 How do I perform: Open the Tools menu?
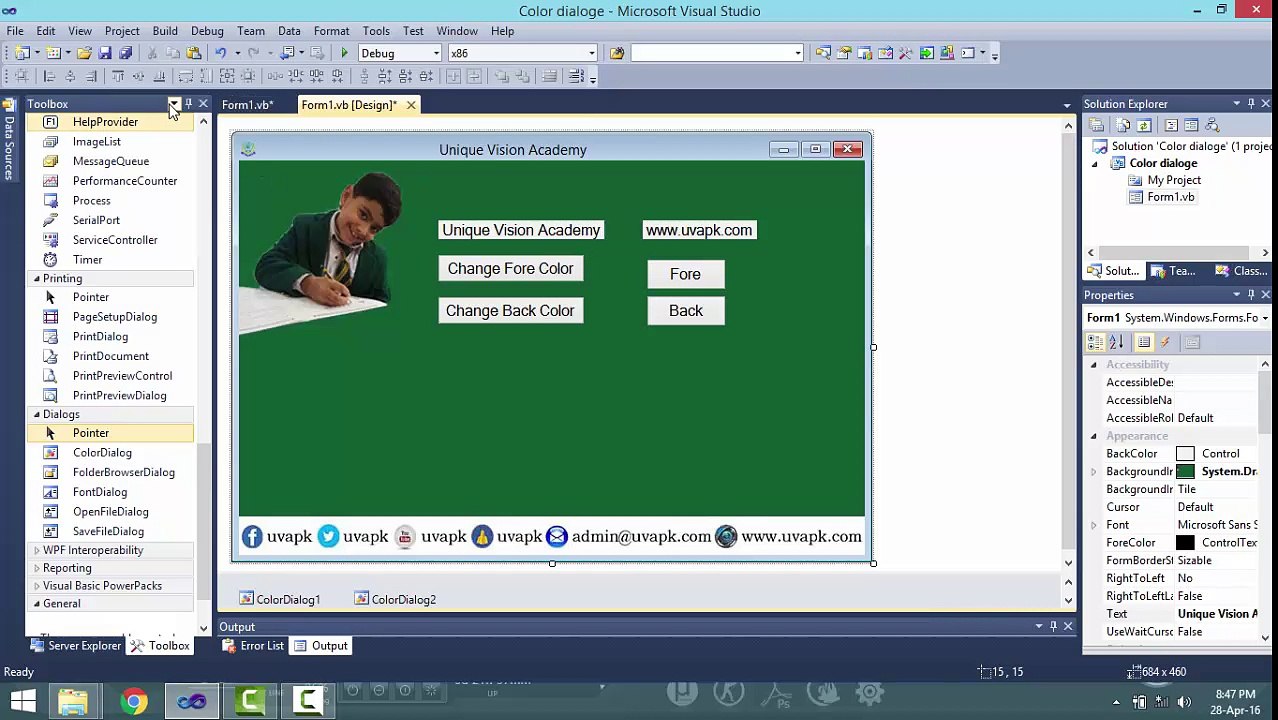coord(376,31)
